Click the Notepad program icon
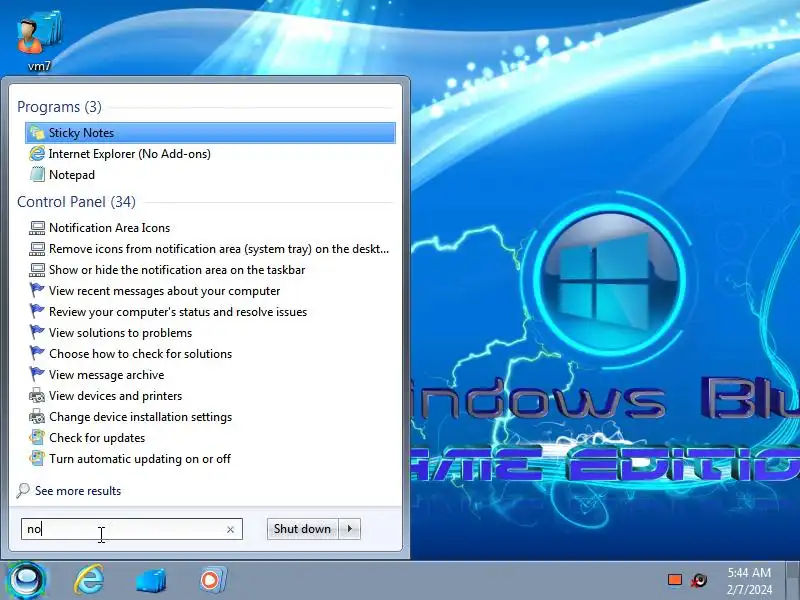 pyautogui.click(x=37, y=174)
